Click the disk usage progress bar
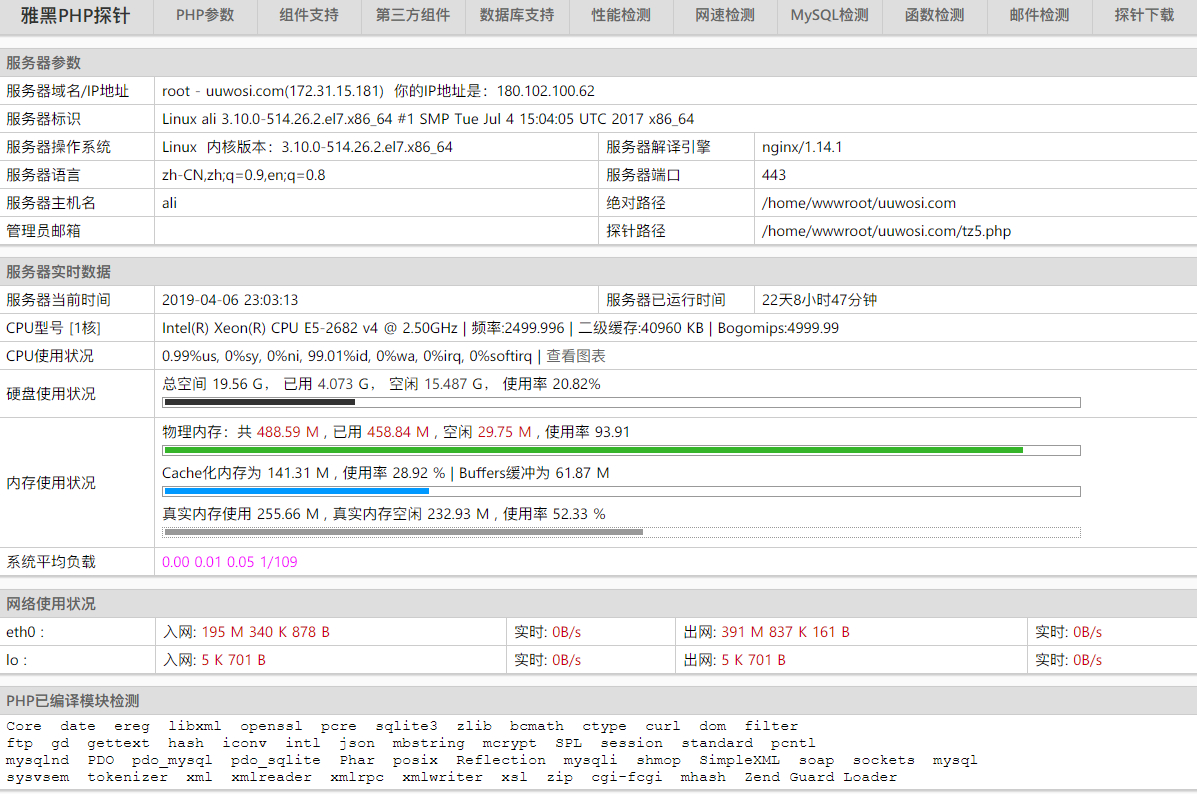1197x794 pixels. (620, 403)
